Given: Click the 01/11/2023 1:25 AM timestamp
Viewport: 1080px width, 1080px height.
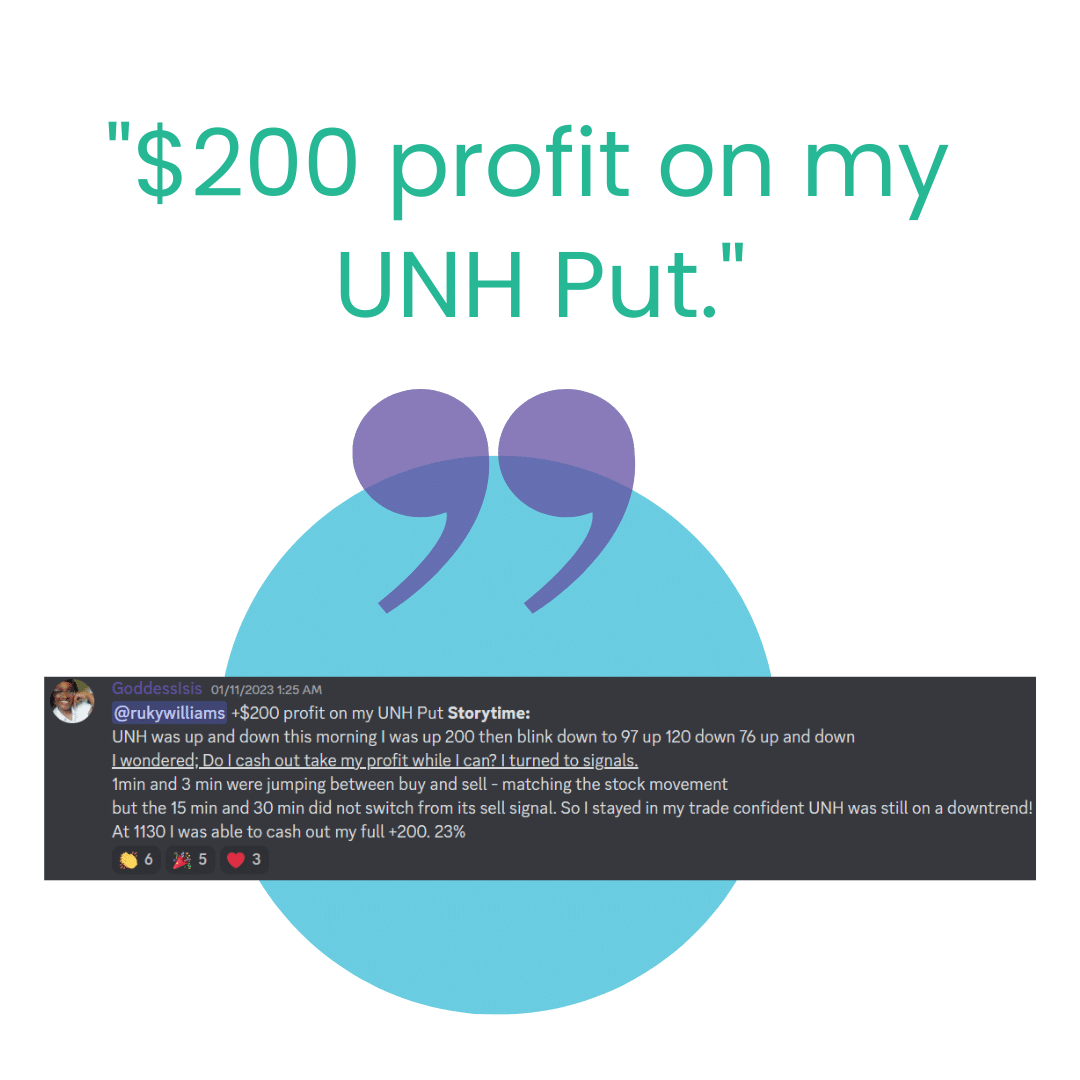Looking at the screenshot, I should pos(267,689).
